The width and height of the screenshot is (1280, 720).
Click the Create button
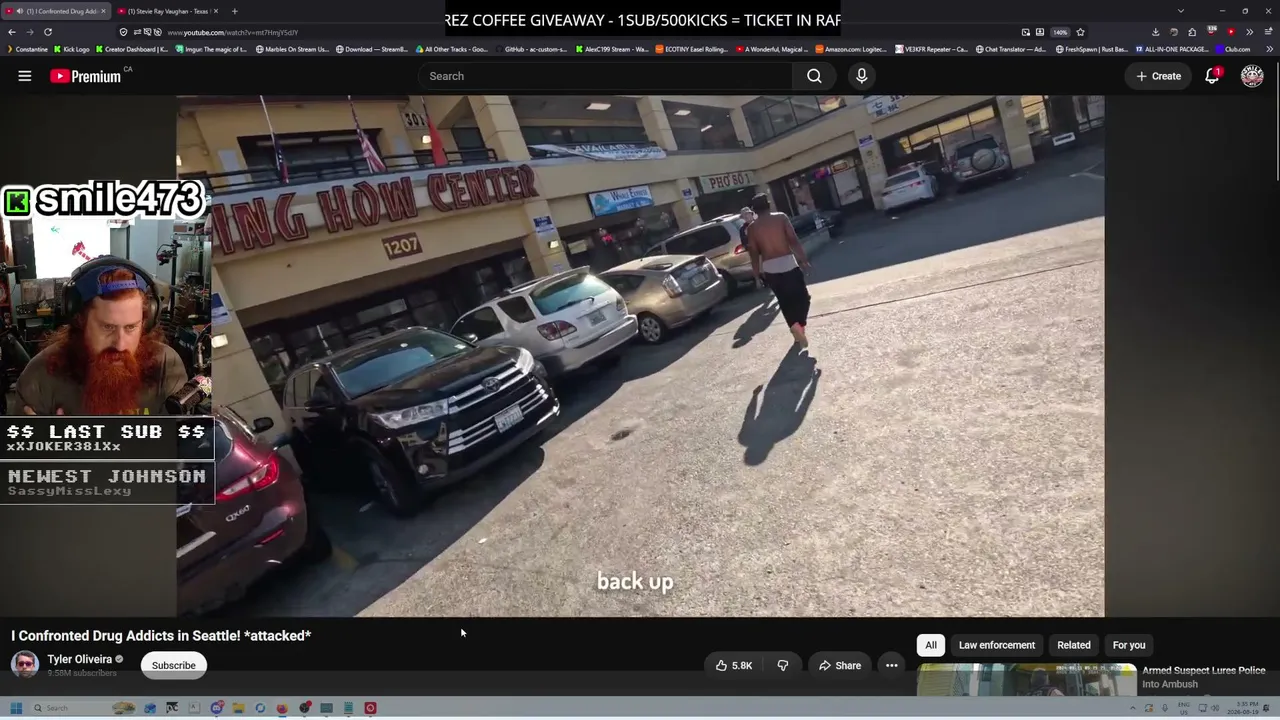click(1158, 76)
